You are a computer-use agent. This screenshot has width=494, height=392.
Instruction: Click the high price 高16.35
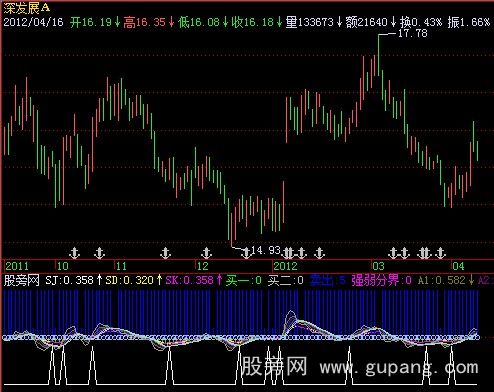149,22
